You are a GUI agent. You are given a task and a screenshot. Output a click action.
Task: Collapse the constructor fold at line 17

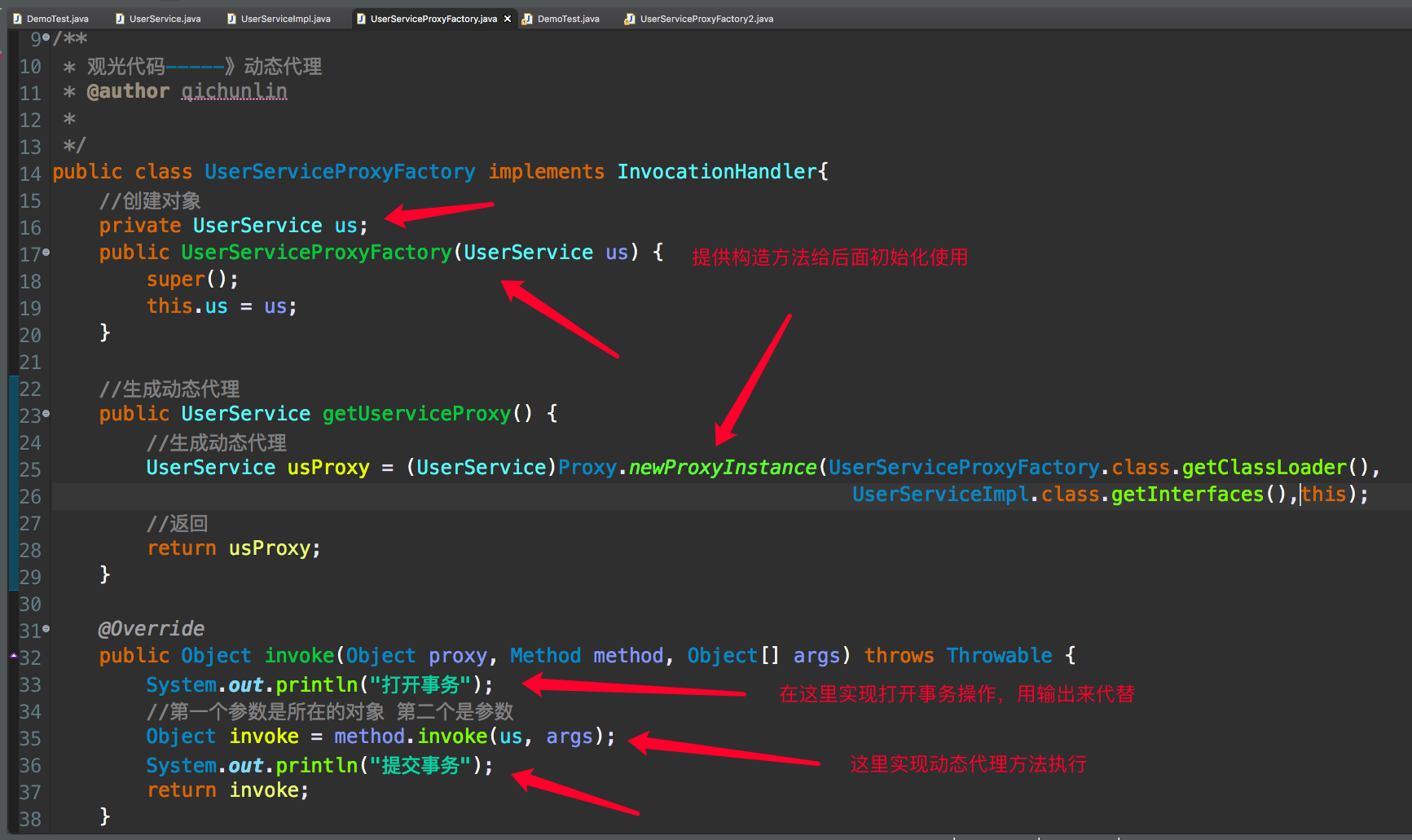(x=46, y=253)
